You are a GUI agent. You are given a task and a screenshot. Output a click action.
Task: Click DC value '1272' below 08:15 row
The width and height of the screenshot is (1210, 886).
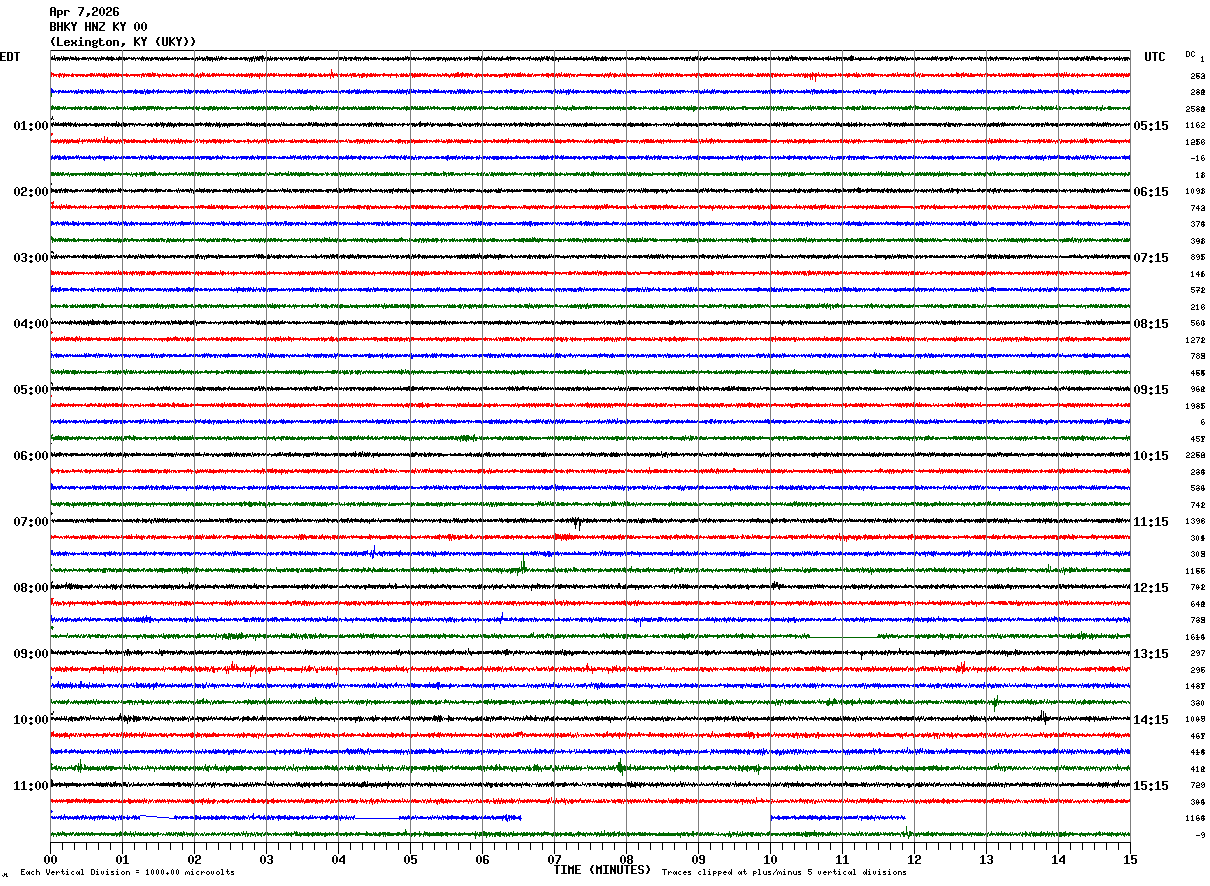[1195, 340]
